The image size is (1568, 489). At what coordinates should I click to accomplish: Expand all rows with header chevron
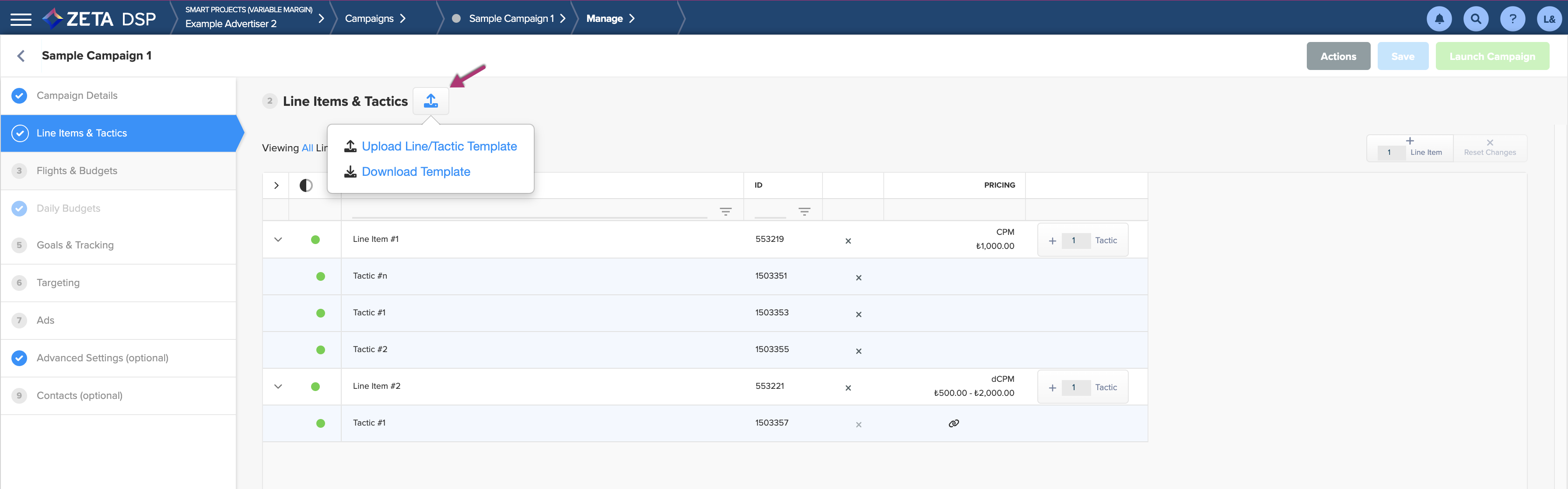point(276,185)
